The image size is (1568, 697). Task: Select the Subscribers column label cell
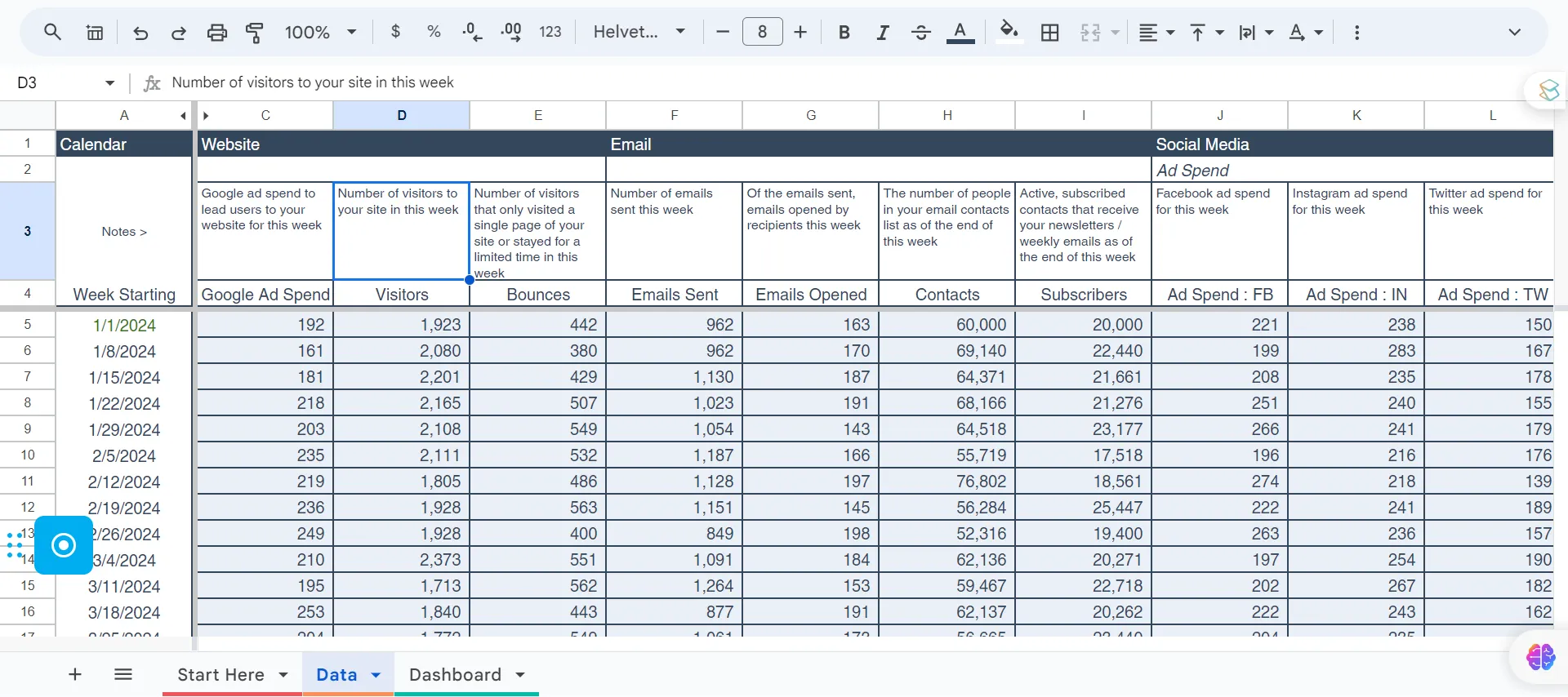1083,294
